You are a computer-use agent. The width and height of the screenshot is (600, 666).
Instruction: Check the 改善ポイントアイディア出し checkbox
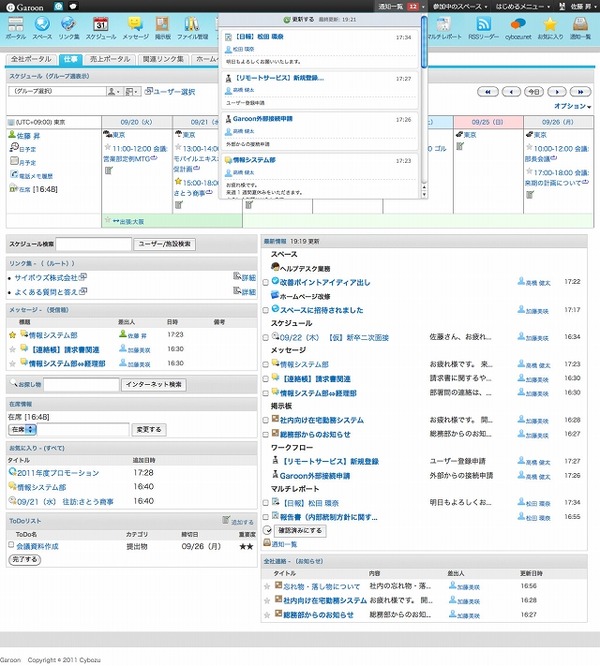[266, 282]
